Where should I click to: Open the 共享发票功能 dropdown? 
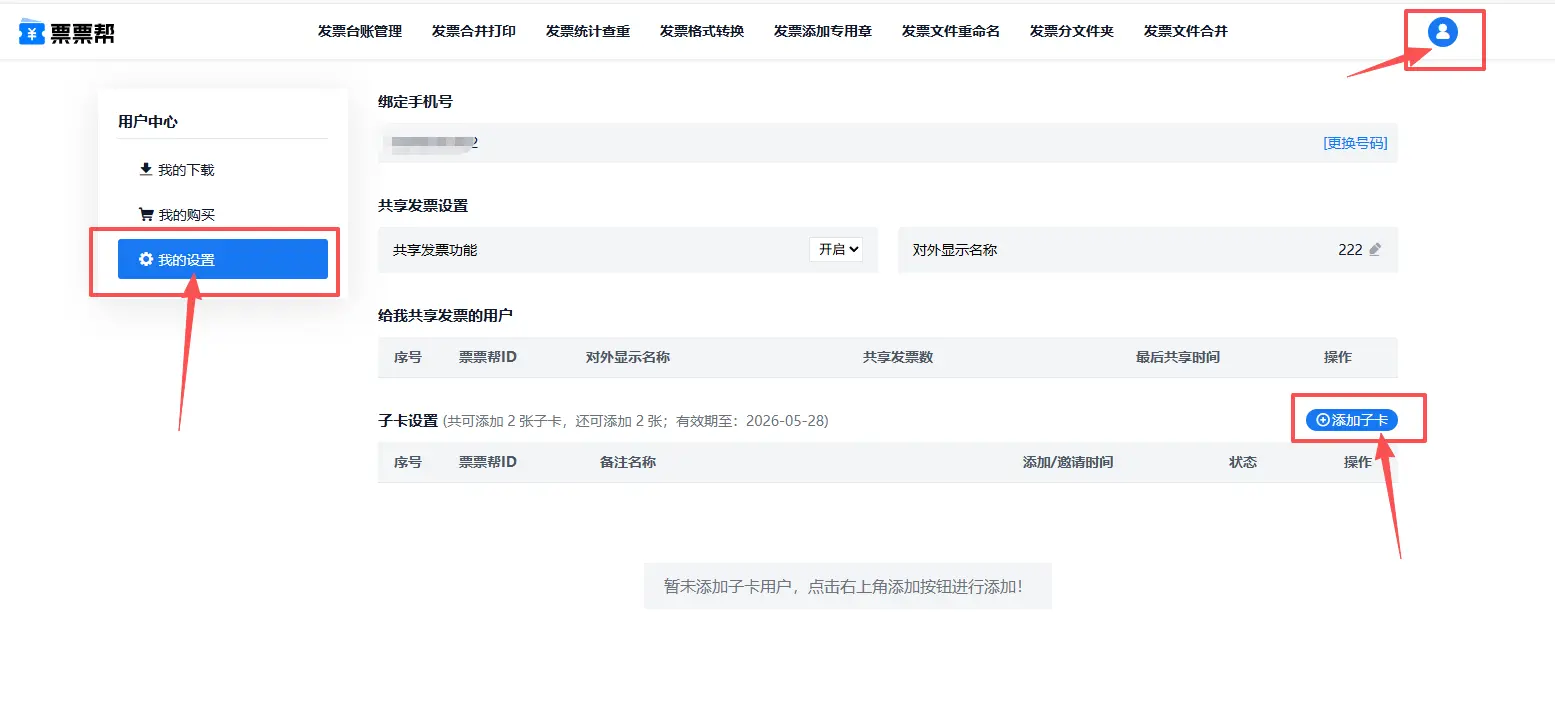coord(835,250)
